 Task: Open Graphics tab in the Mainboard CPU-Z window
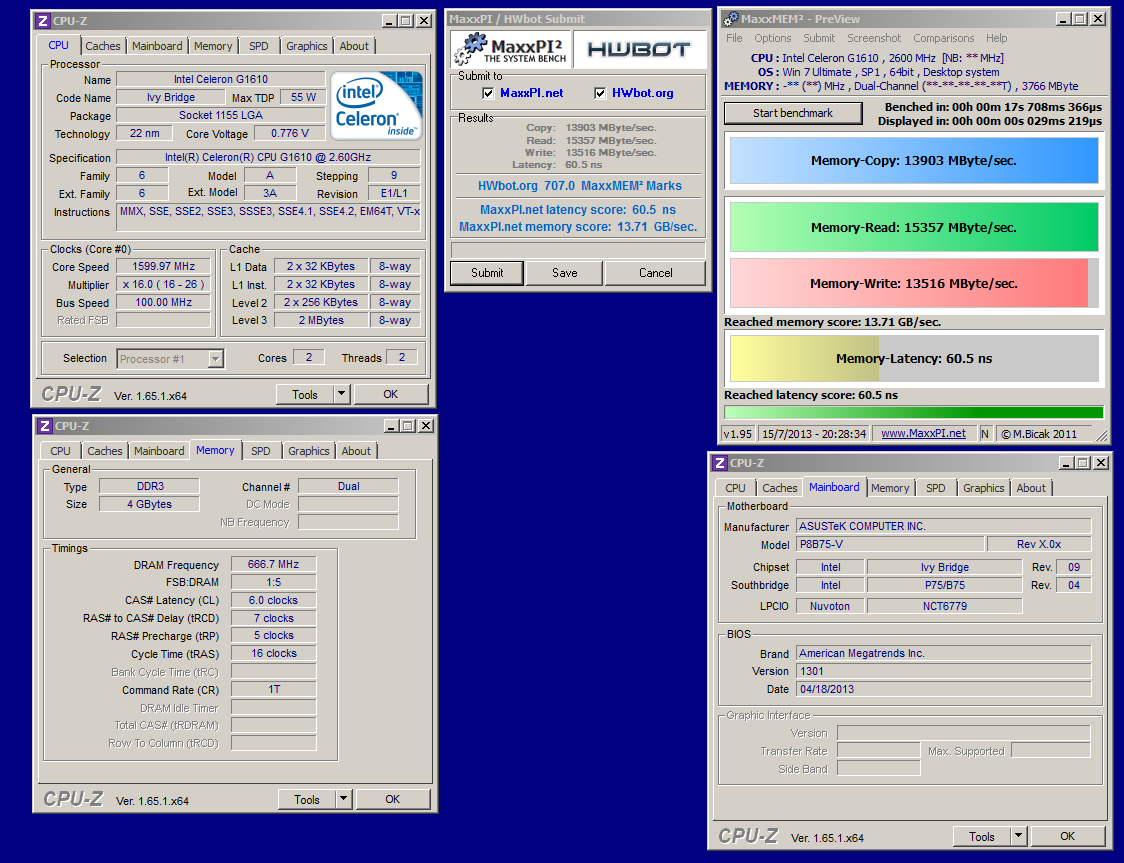(984, 488)
